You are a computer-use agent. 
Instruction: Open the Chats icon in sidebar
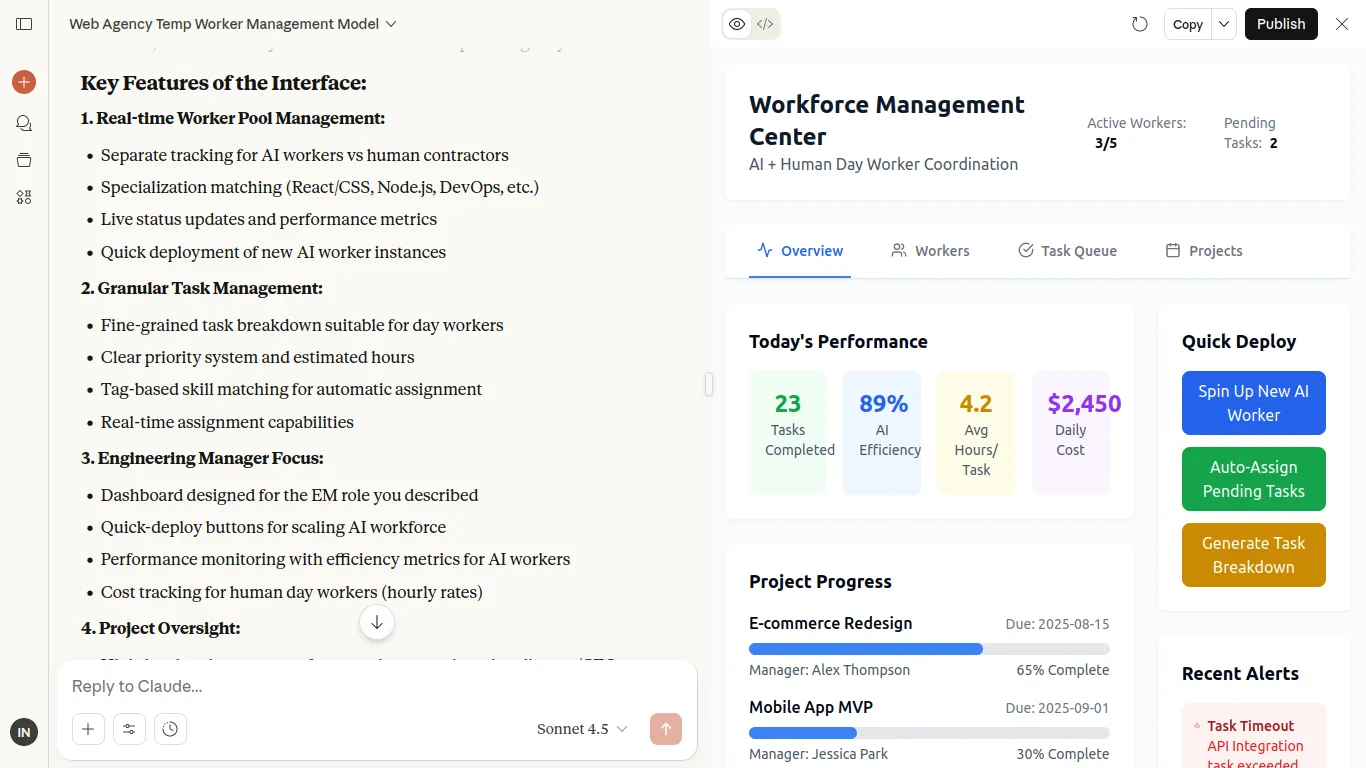point(24,123)
